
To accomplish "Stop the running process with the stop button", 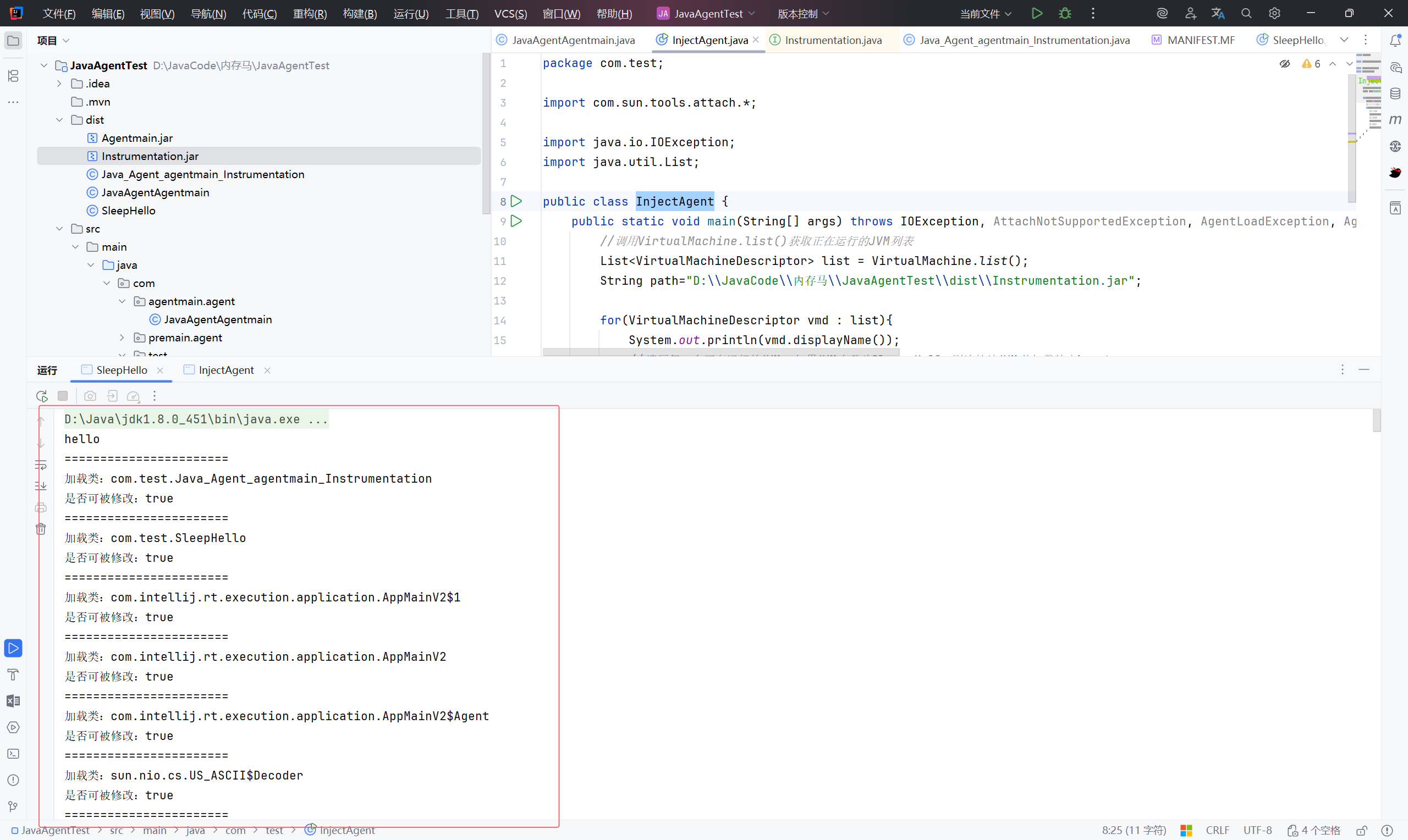I will (63, 396).
